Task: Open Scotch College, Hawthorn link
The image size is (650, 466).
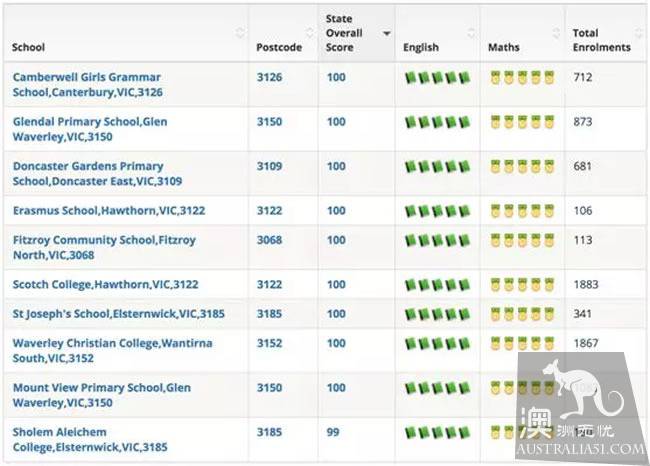Action: [x=106, y=284]
